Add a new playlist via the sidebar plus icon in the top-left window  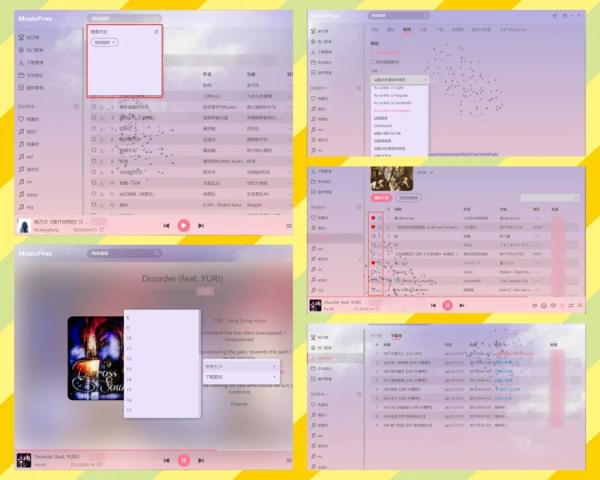click(x=77, y=105)
